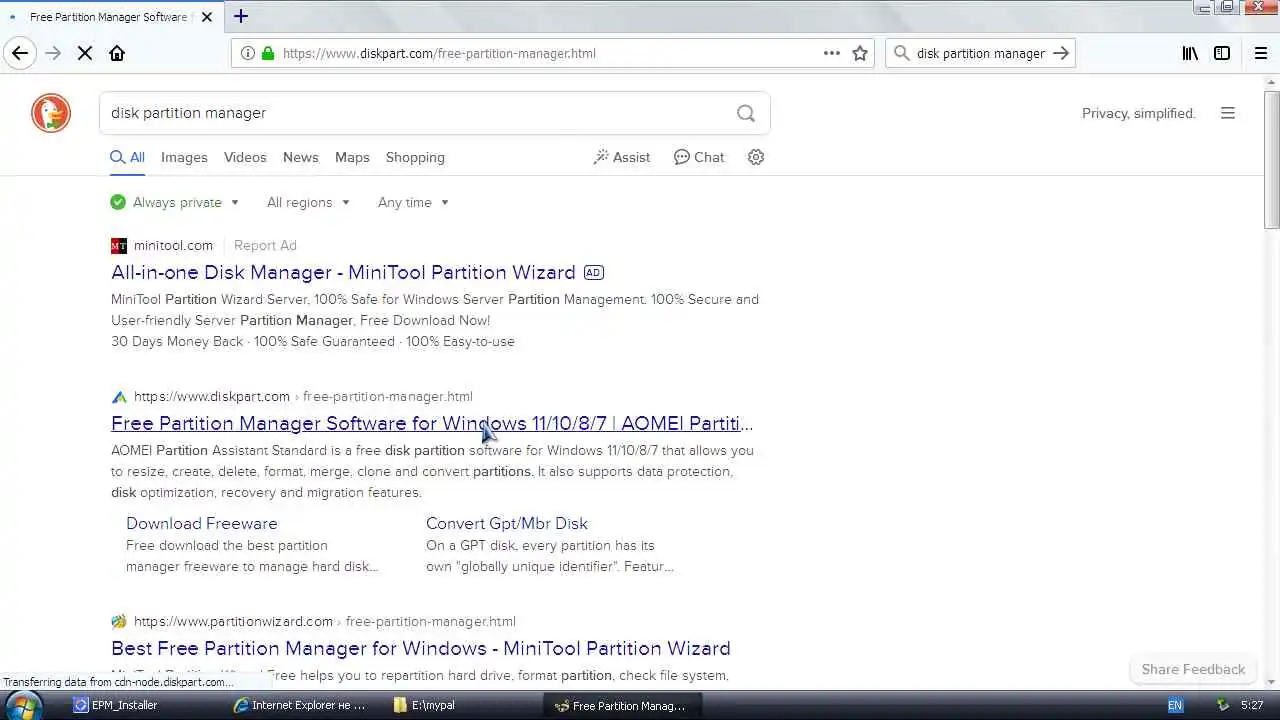
Task: Open the Library bookshelf icon
Action: click(1190, 53)
